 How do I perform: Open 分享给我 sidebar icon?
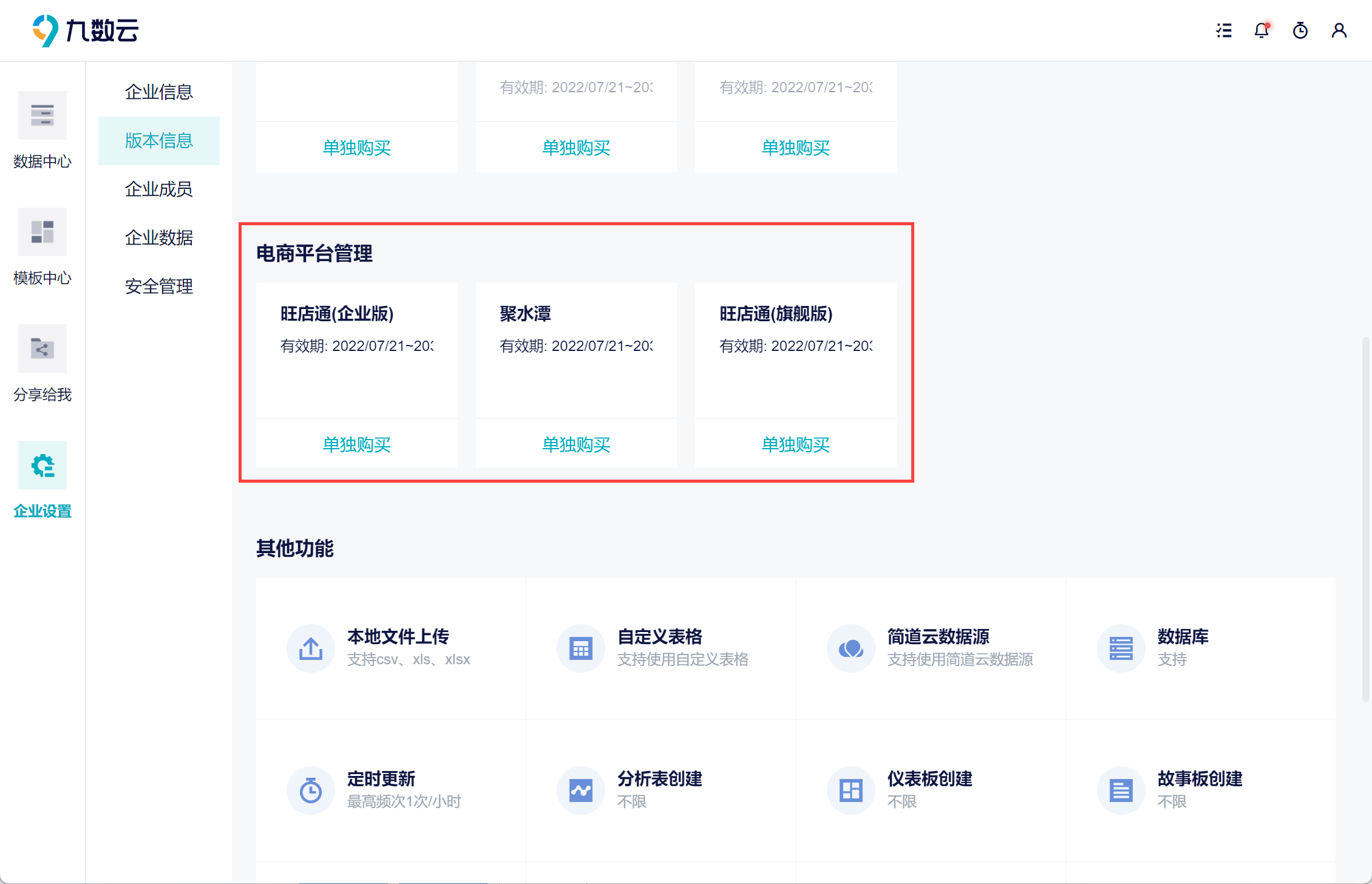point(42,349)
